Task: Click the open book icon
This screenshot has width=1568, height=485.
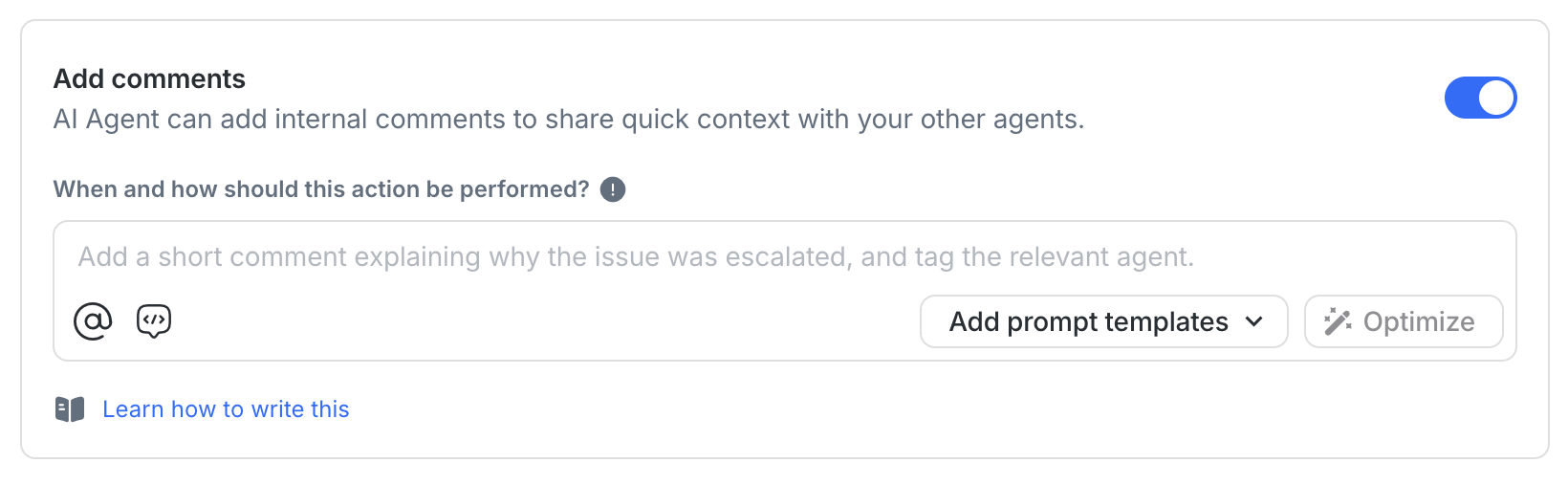Action: pos(70,409)
